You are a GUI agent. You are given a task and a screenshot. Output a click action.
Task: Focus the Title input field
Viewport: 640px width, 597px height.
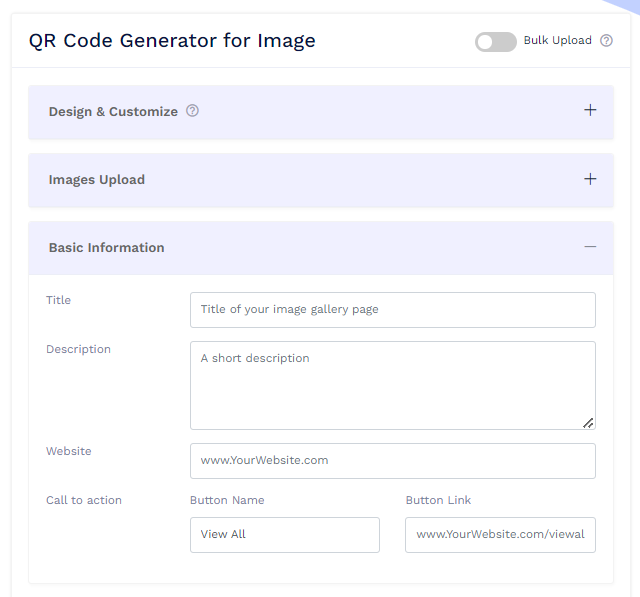tap(392, 310)
